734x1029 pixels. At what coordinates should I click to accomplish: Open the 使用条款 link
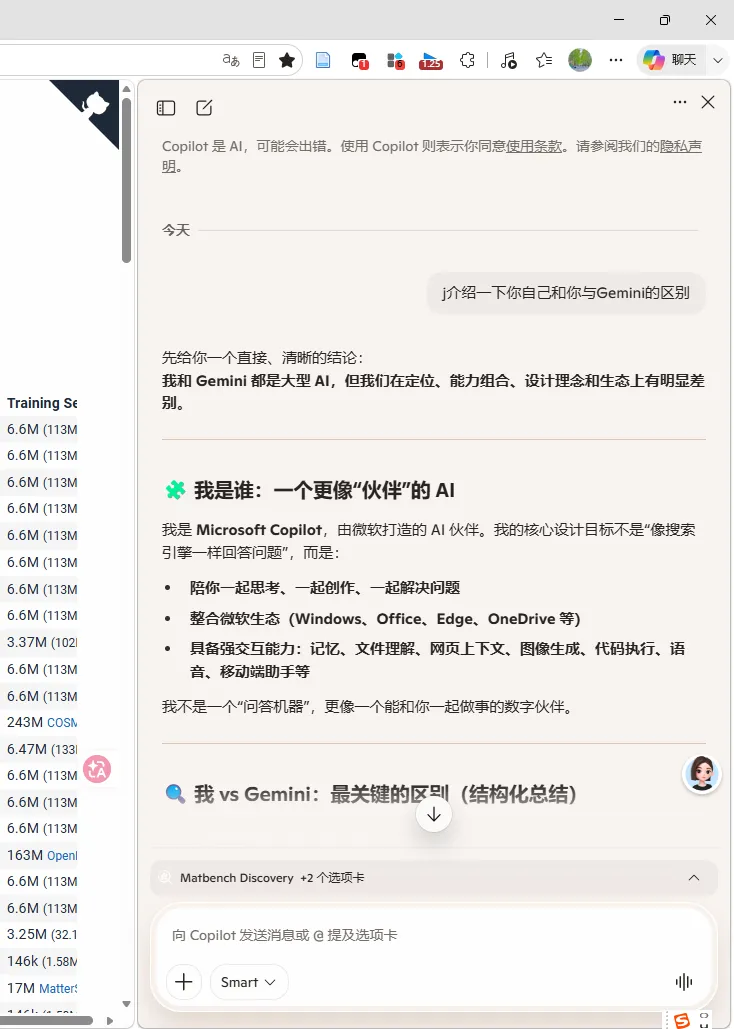point(534,146)
